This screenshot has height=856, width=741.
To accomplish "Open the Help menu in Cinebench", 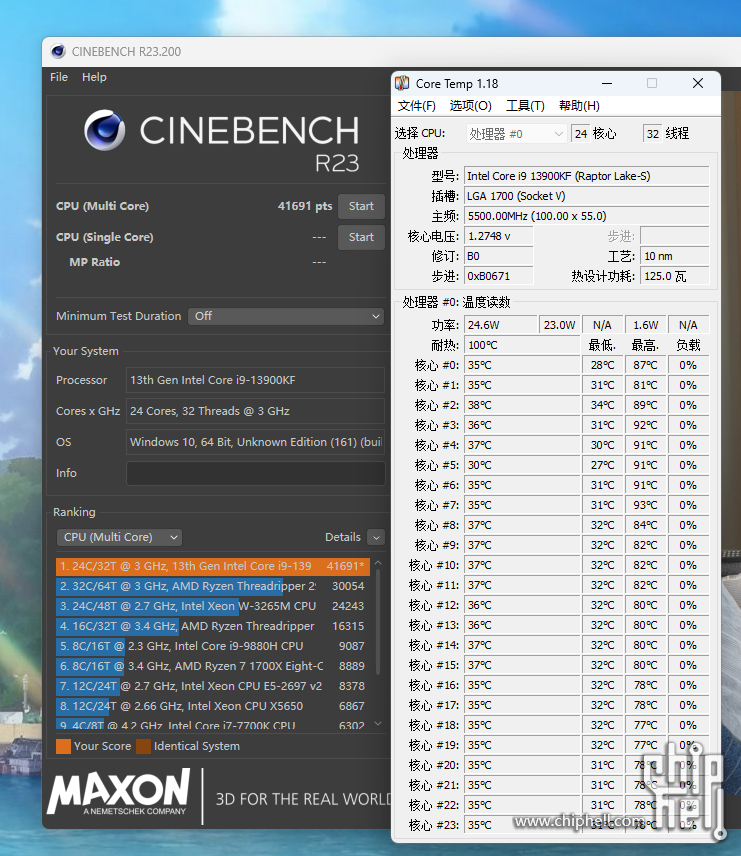I will 94,77.
